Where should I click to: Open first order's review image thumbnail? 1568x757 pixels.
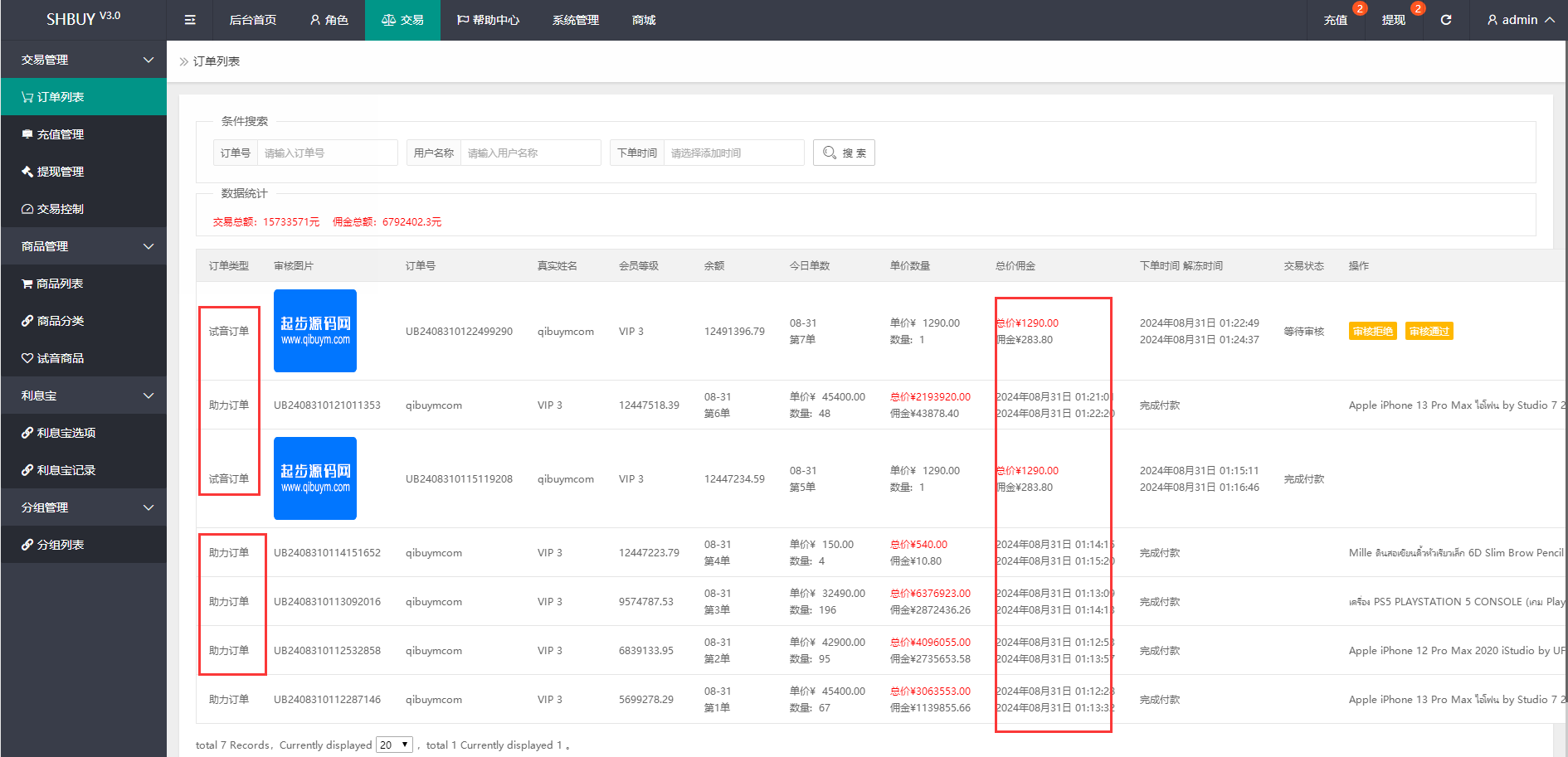(315, 331)
